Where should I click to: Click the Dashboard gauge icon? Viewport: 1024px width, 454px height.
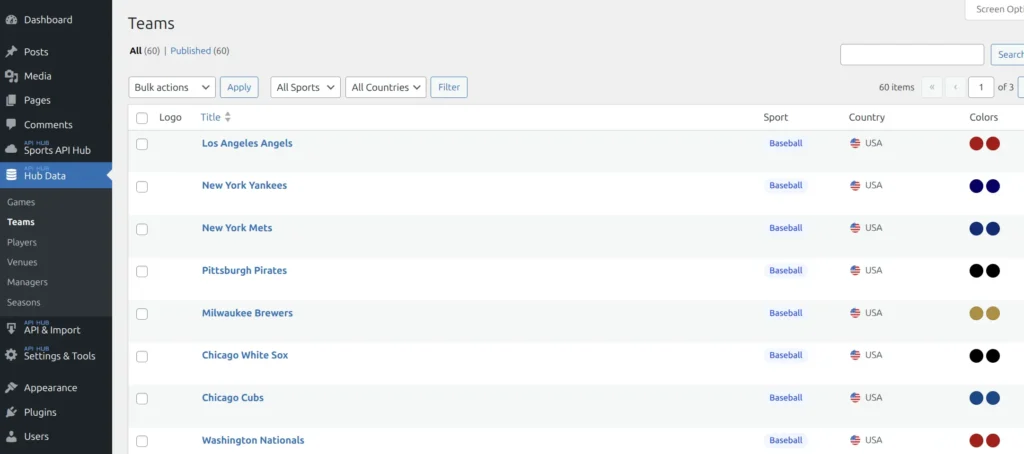tap(11, 20)
